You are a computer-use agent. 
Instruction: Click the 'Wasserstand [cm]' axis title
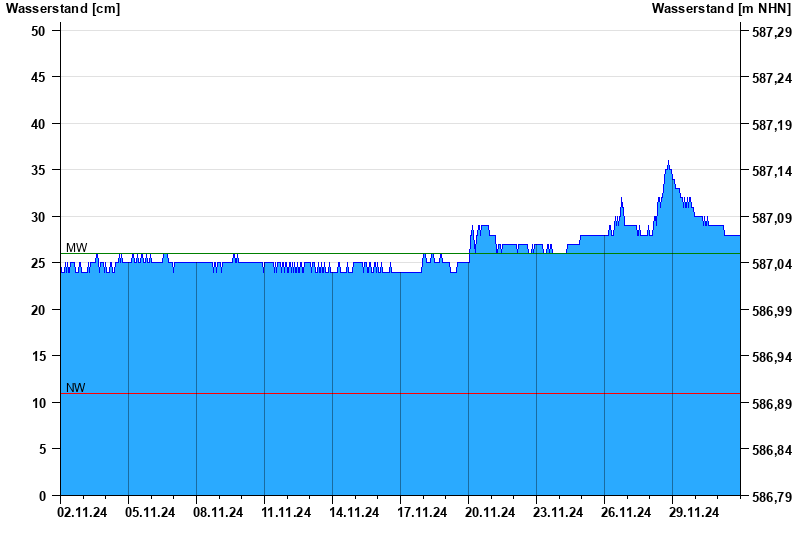63,8
